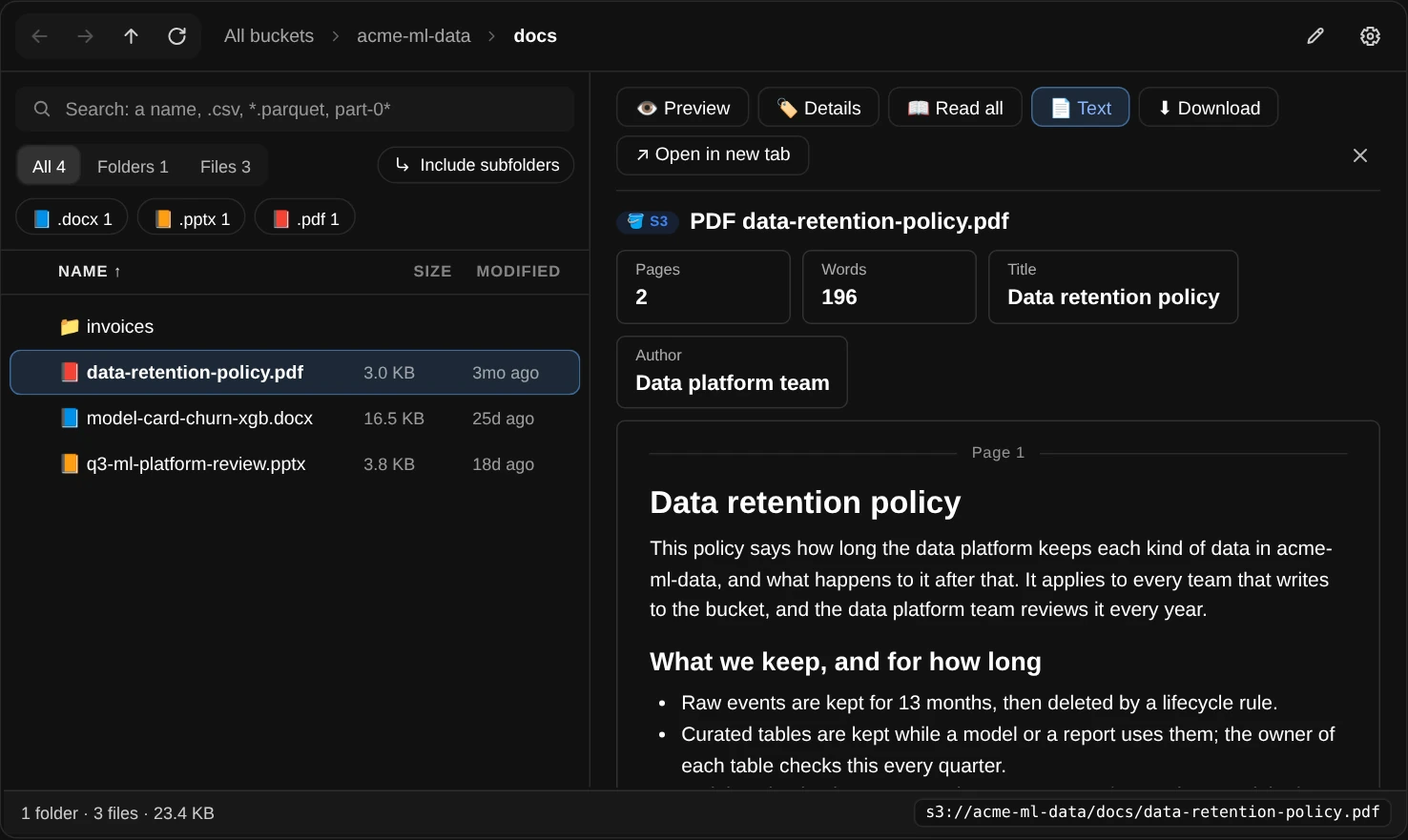Go to All buckets breadcrumb
Image resolution: width=1408 pixels, height=840 pixels.
(x=269, y=36)
